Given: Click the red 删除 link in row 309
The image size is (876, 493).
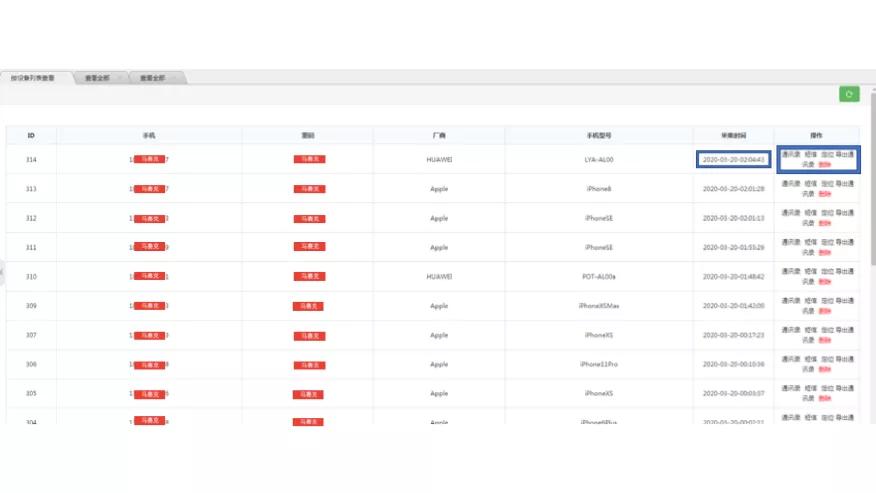Looking at the screenshot, I should pyautogui.click(x=825, y=311).
